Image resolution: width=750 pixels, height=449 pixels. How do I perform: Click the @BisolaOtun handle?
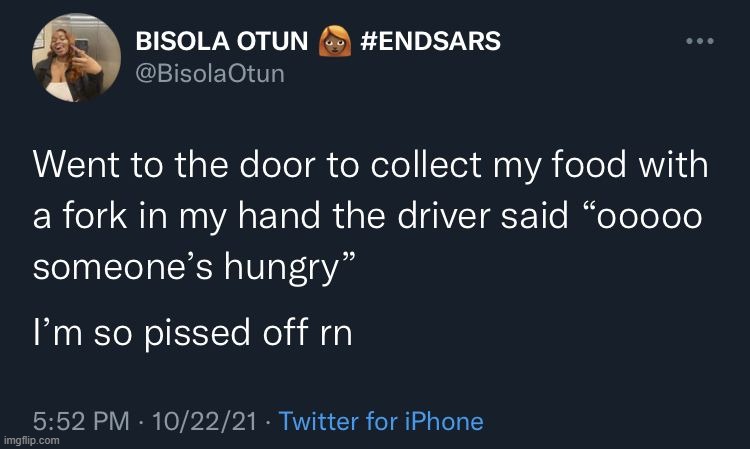click(209, 75)
